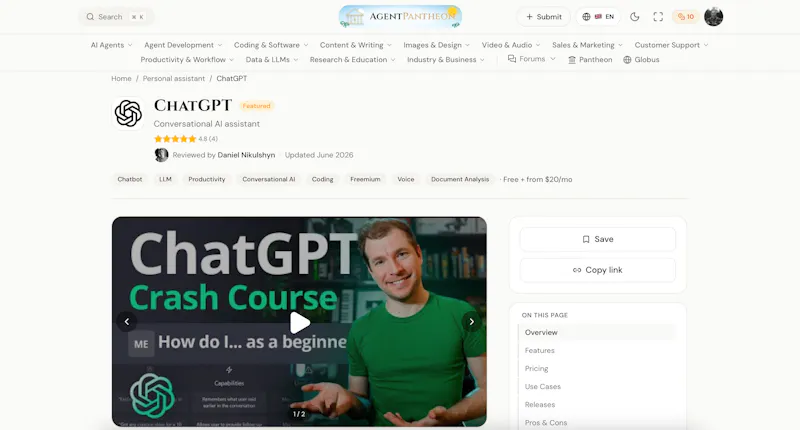Screen dimensions: 800x430
Task: Jump to the Pros & Cons section
Action: (x=597, y=423)
